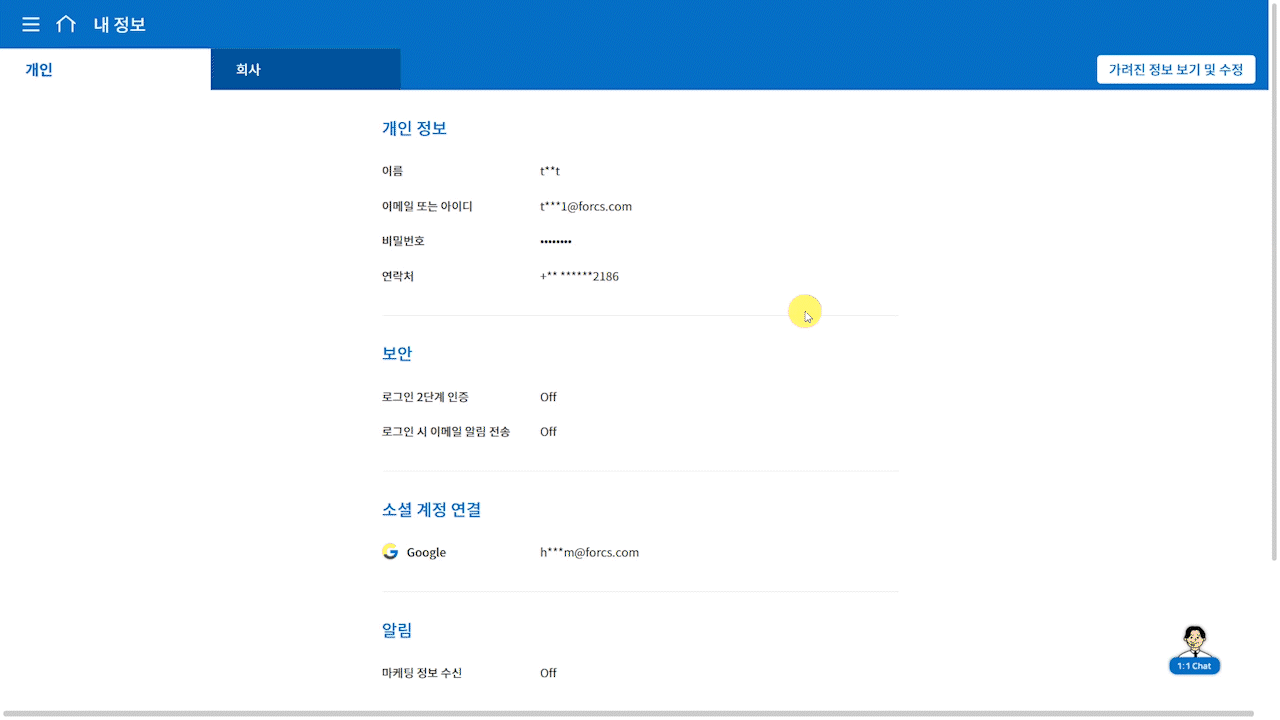Click the 로그인 시 이메일 알림 전송 Off value
The height and width of the screenshot is (720, 1280).
pyautogui.click(x=548, y=432)
